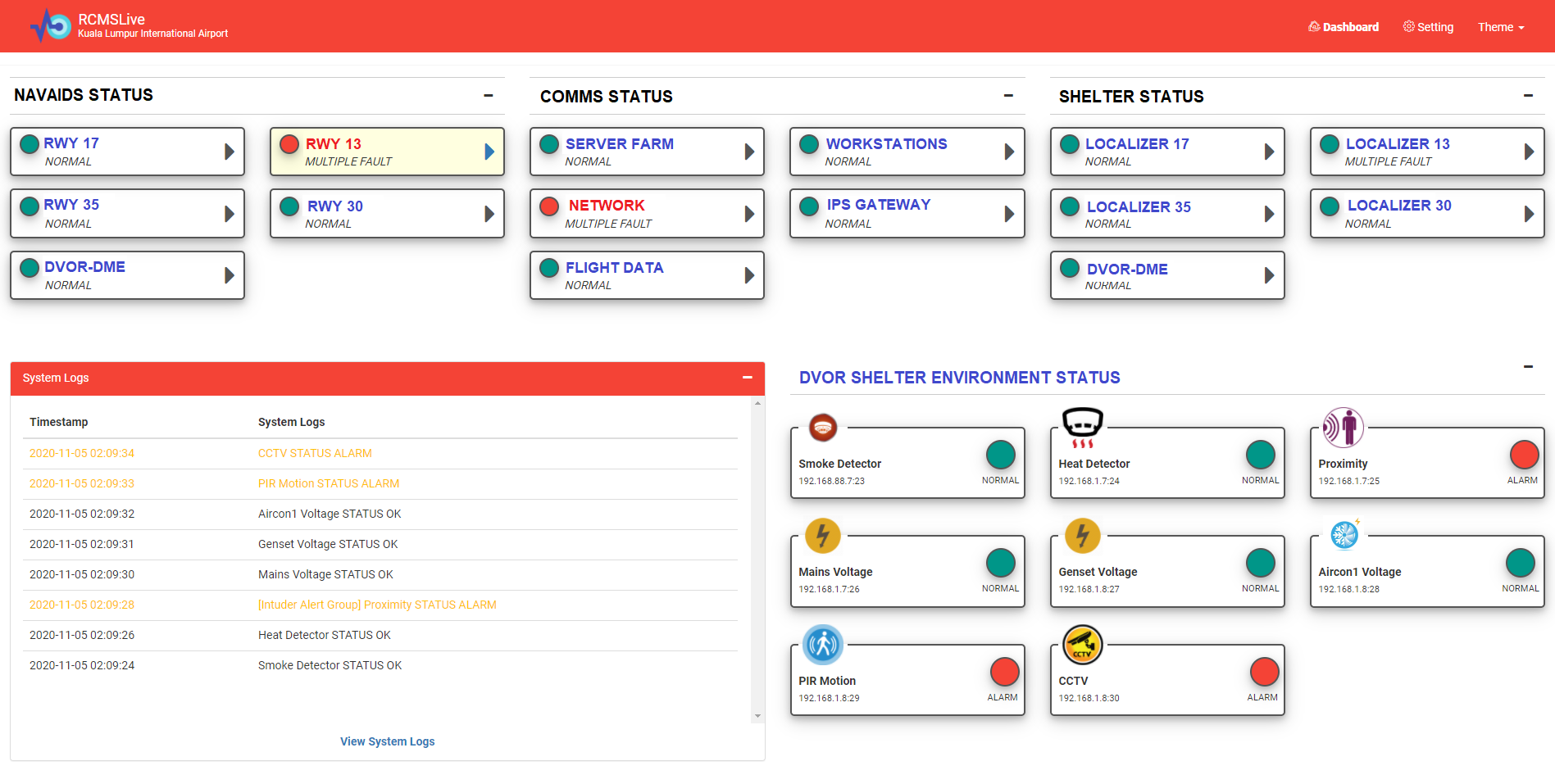Screen dimensions: 1555x784
Task: Click the PIR Motion walking-person icon
Action: tap(822, 645)
